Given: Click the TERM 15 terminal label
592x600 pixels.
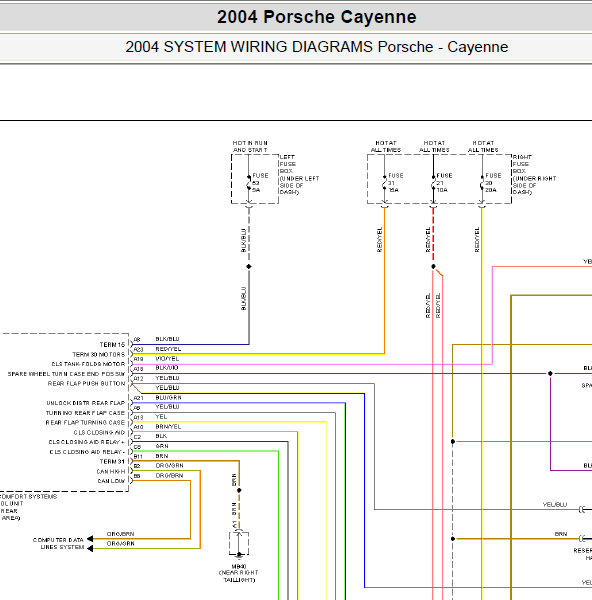Looking at the screenshot, I should (112, 345).
